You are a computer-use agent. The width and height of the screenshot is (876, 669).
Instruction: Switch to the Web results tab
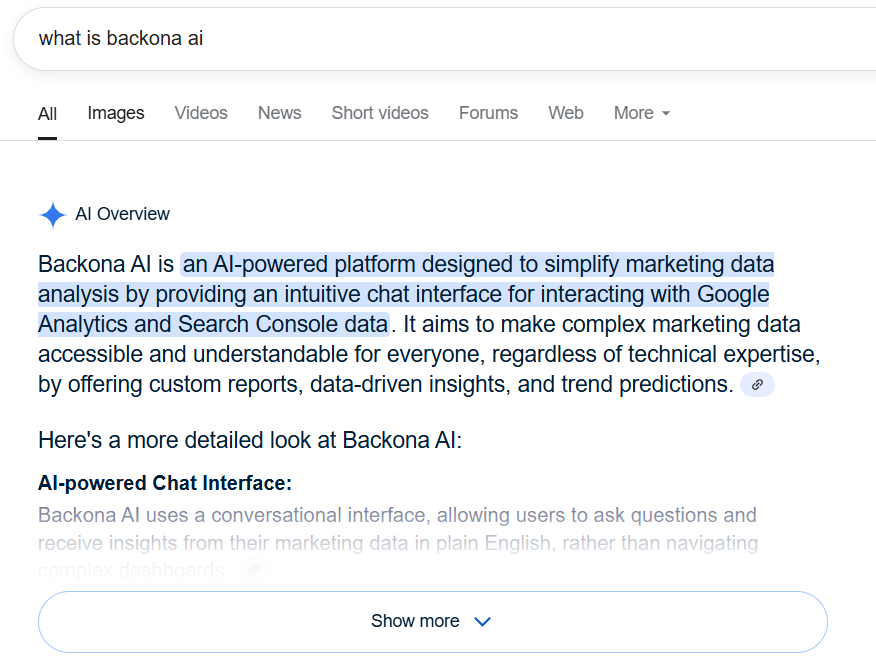(565, 113)
